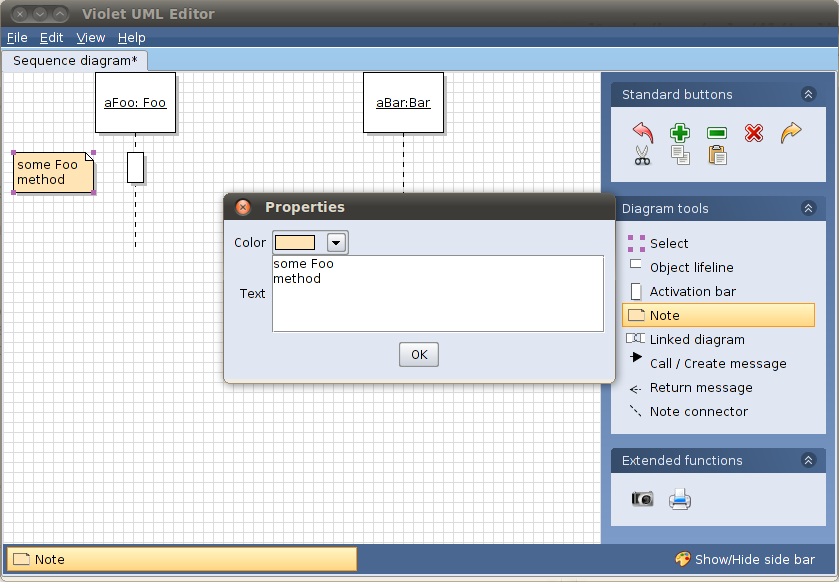Collapse the Standard buttons panel
This screenshot has width=839, height=582.
[808, 95]
